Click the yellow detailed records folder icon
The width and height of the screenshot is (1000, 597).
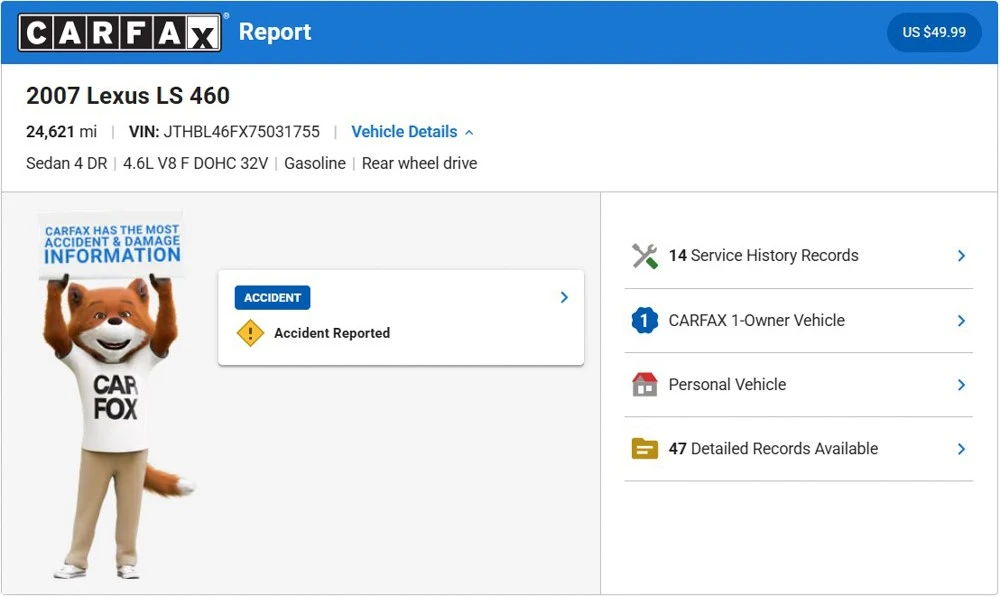645,449
